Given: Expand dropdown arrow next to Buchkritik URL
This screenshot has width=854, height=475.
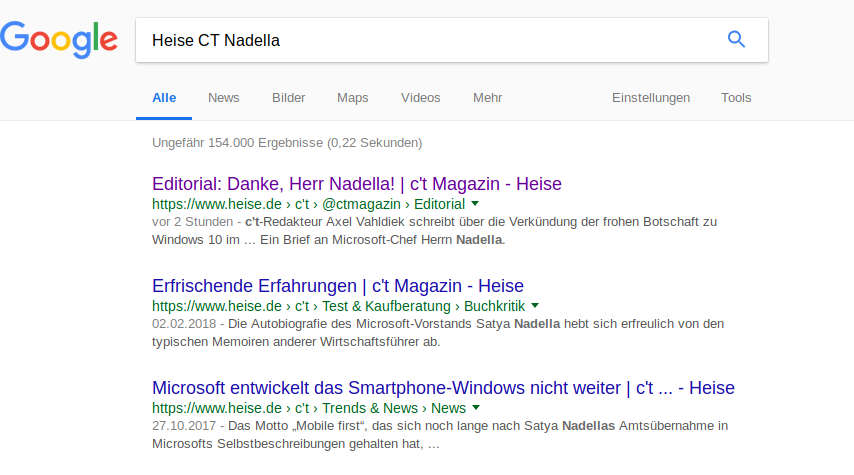Looking at the screenshot, I should click(x=535, y=306).
